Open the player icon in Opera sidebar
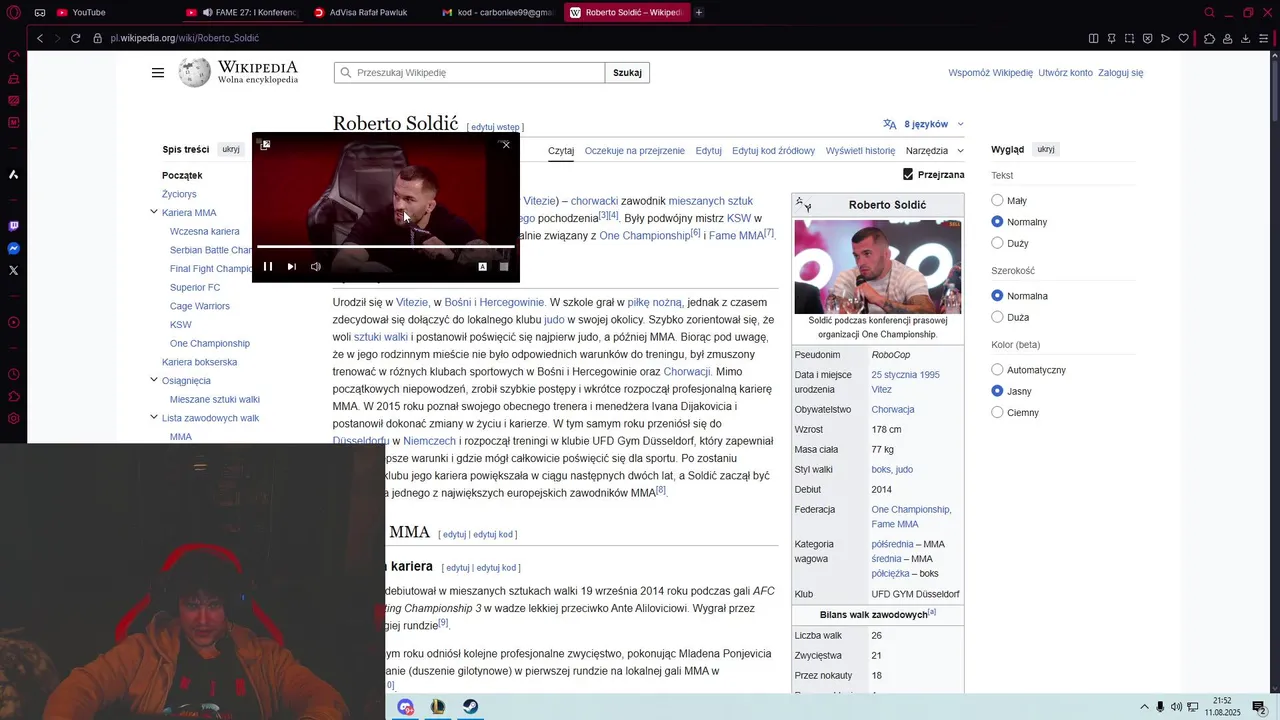The height and width of the screenshot is (720, 1280). tap(13, 322)
